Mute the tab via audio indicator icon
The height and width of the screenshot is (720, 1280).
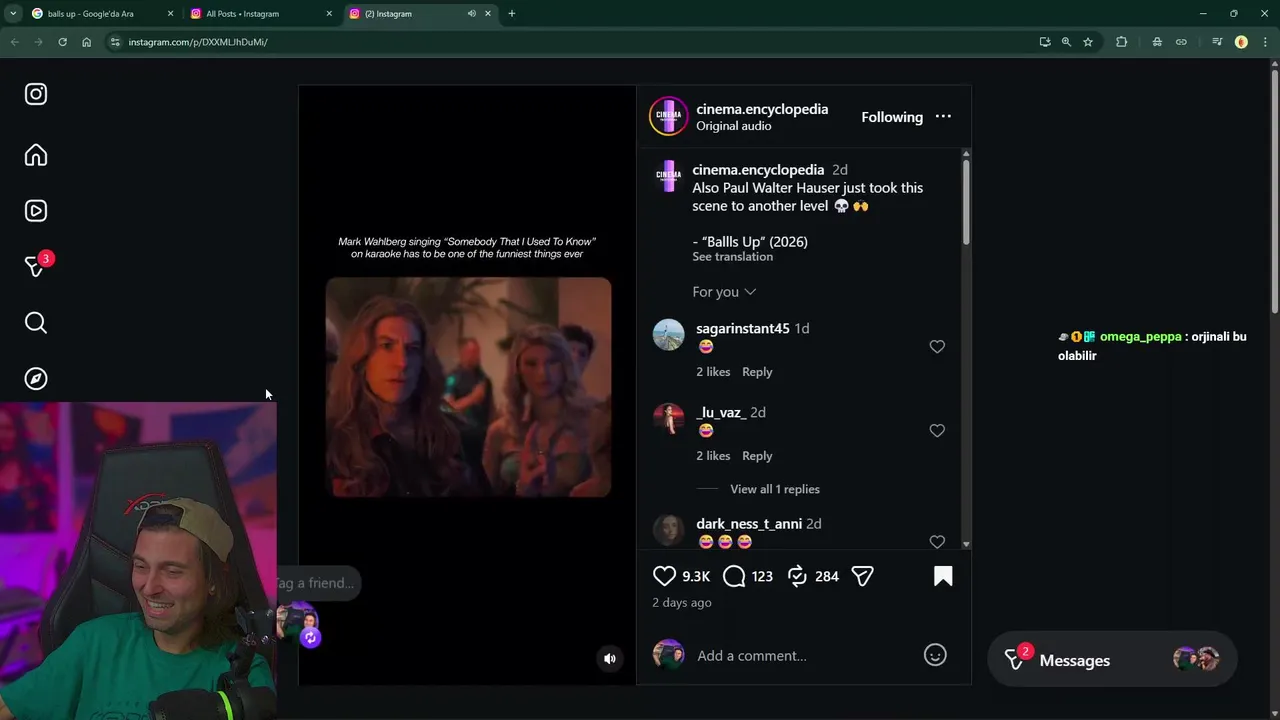coord(471,14)
